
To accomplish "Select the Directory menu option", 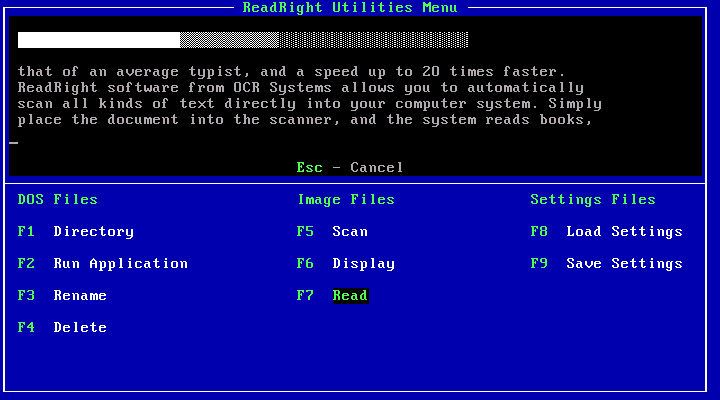I will tap(94, 231).
